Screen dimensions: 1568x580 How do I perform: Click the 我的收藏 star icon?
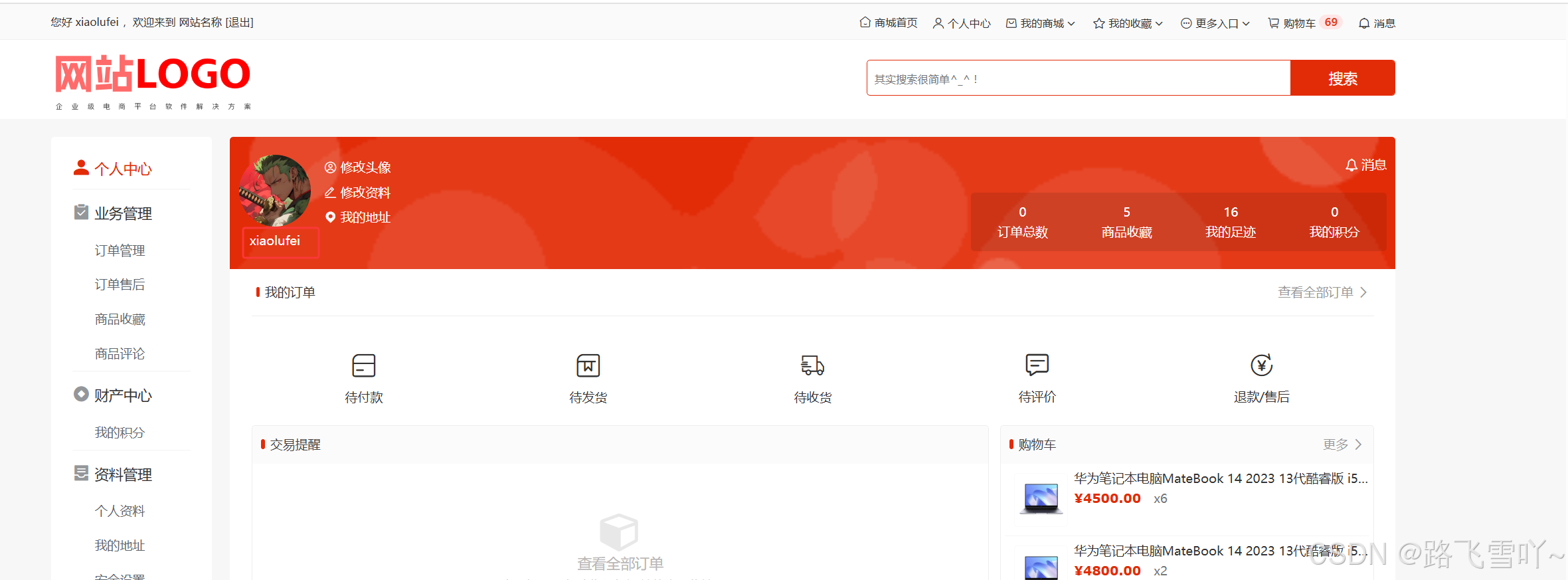pos(1098,23)
